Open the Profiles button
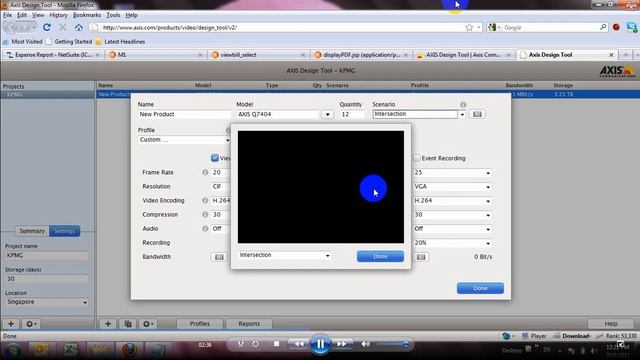Image resolution: width=640 pixels, height=360 pixels. [x=200, y=324]
